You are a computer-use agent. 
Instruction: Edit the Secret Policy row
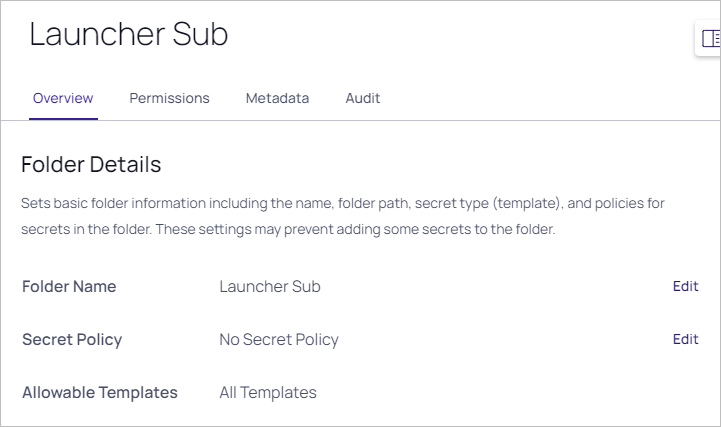coord(685,339)
